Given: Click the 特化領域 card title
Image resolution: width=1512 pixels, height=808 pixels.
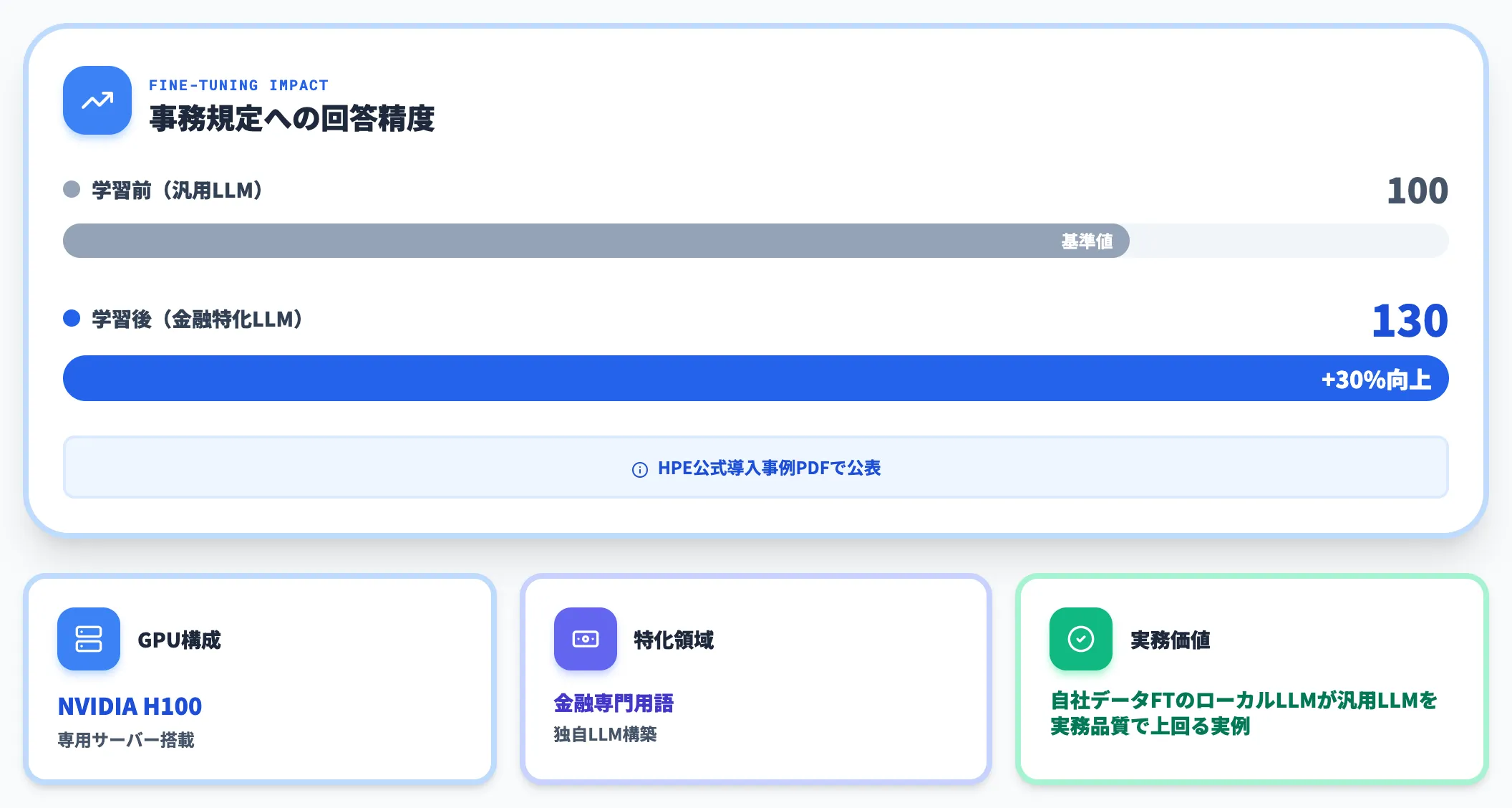Looking at the screenshot, I should 674,640.
